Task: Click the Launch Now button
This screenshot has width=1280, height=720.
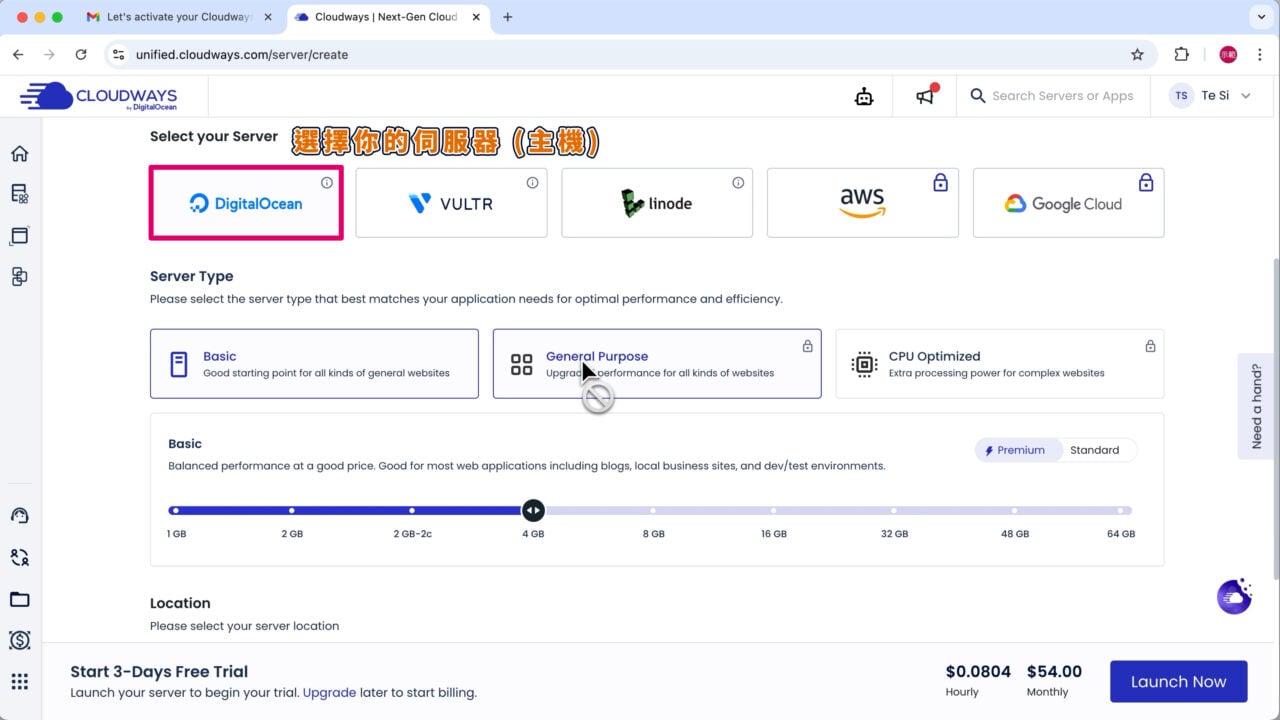Action: (x=1178, y=682)
